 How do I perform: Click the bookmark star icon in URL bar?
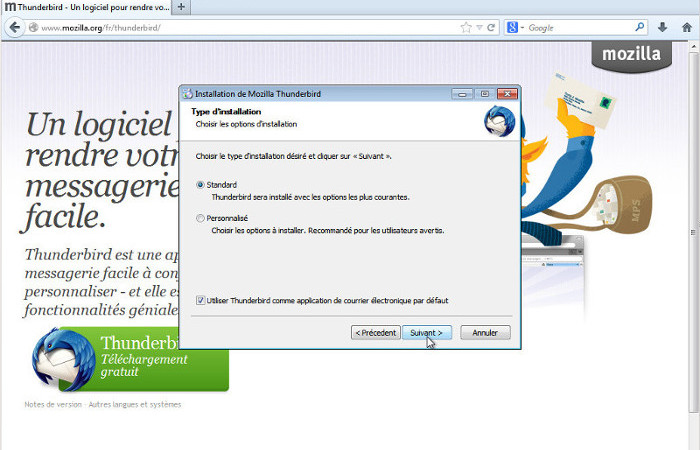[466, 28]
